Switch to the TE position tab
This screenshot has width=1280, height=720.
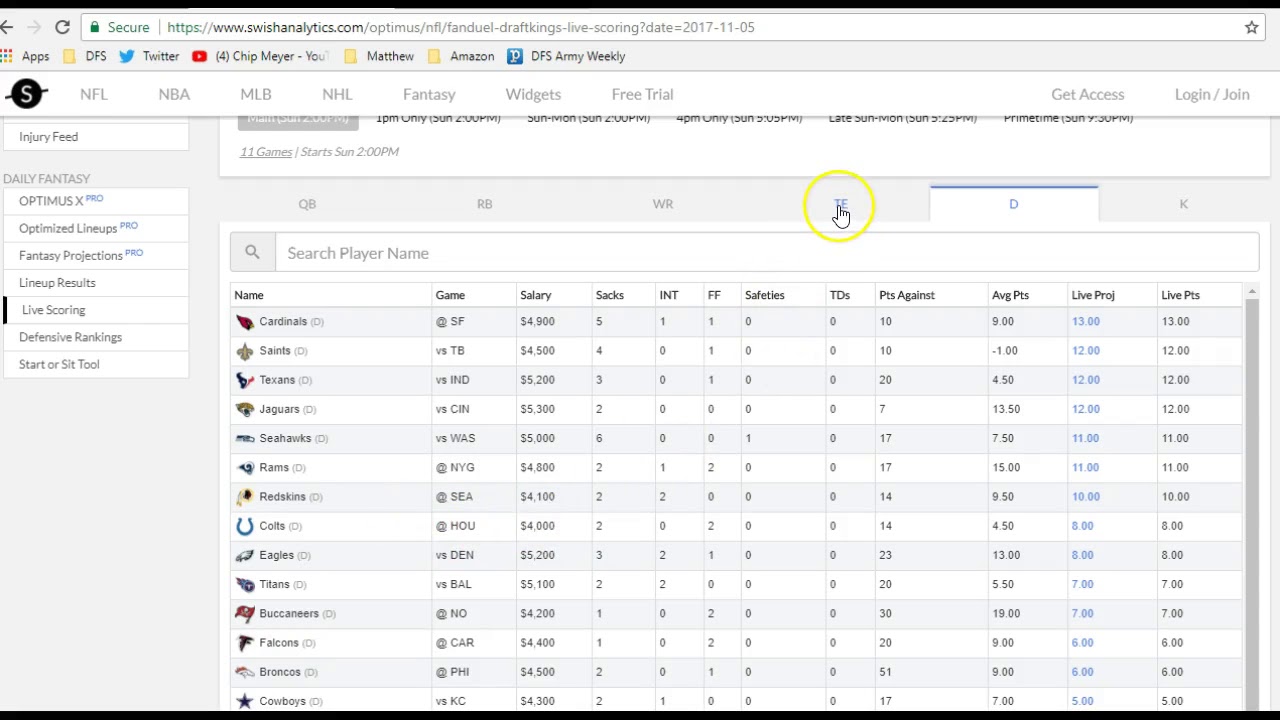pyautogui.click(x=840, y=204)
